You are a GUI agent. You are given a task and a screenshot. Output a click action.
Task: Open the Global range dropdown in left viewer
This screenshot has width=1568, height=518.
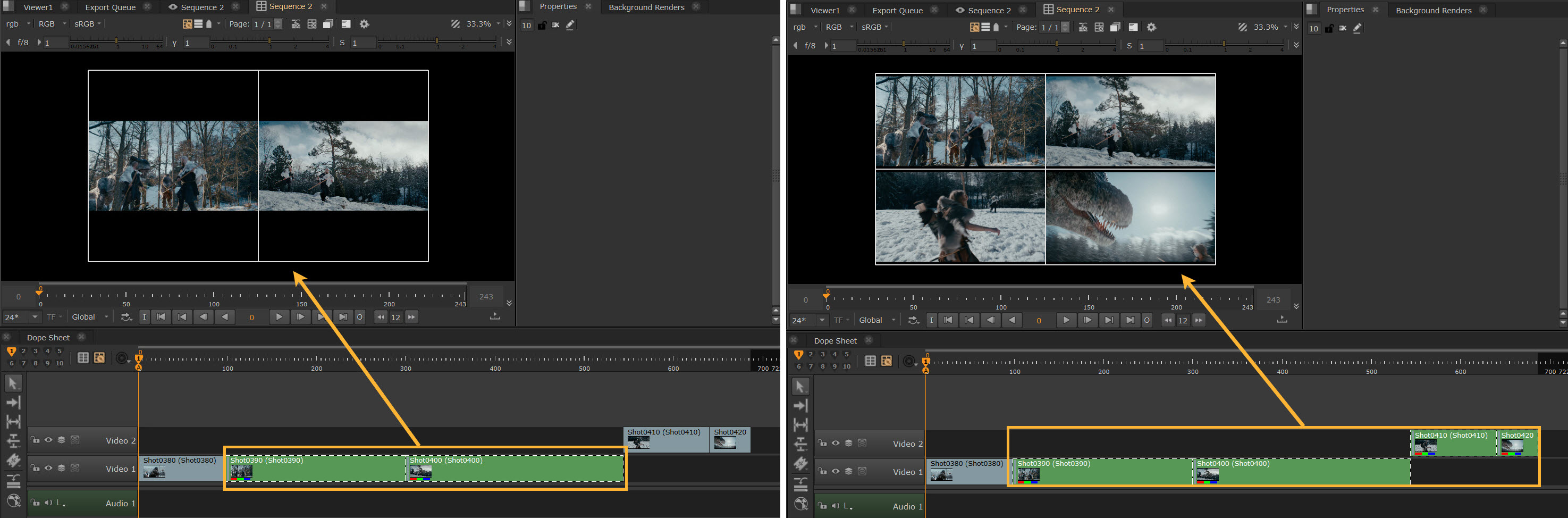[90, 316]
